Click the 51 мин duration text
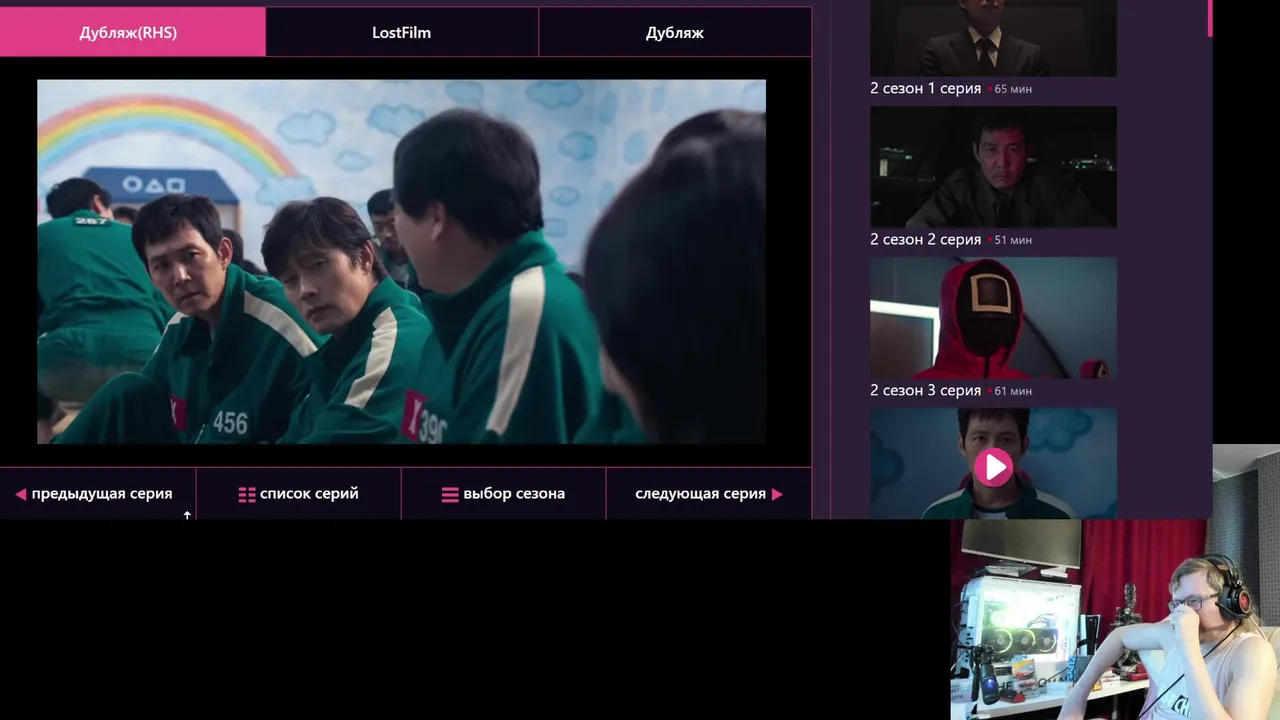1280x720 pixels. coord(1013,240)
